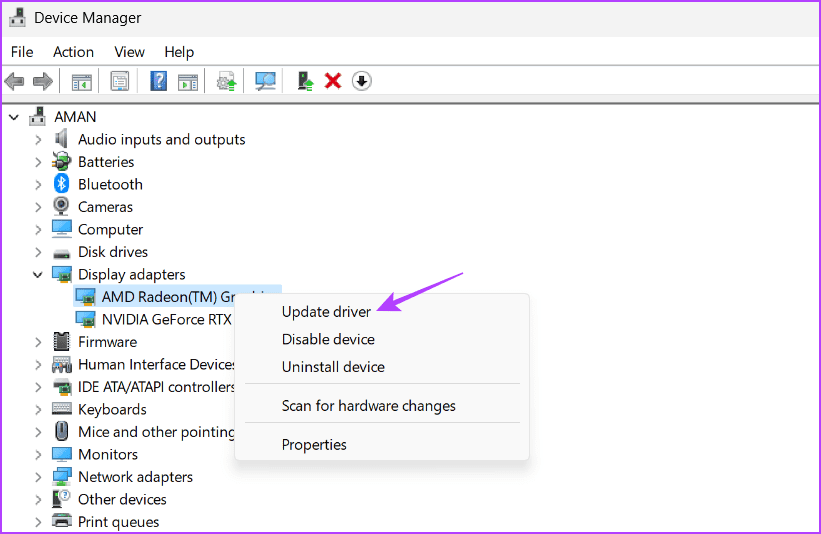Toggle the action pane toolbar icon
This screenshot has width=821, height=534.
(187, 82)
